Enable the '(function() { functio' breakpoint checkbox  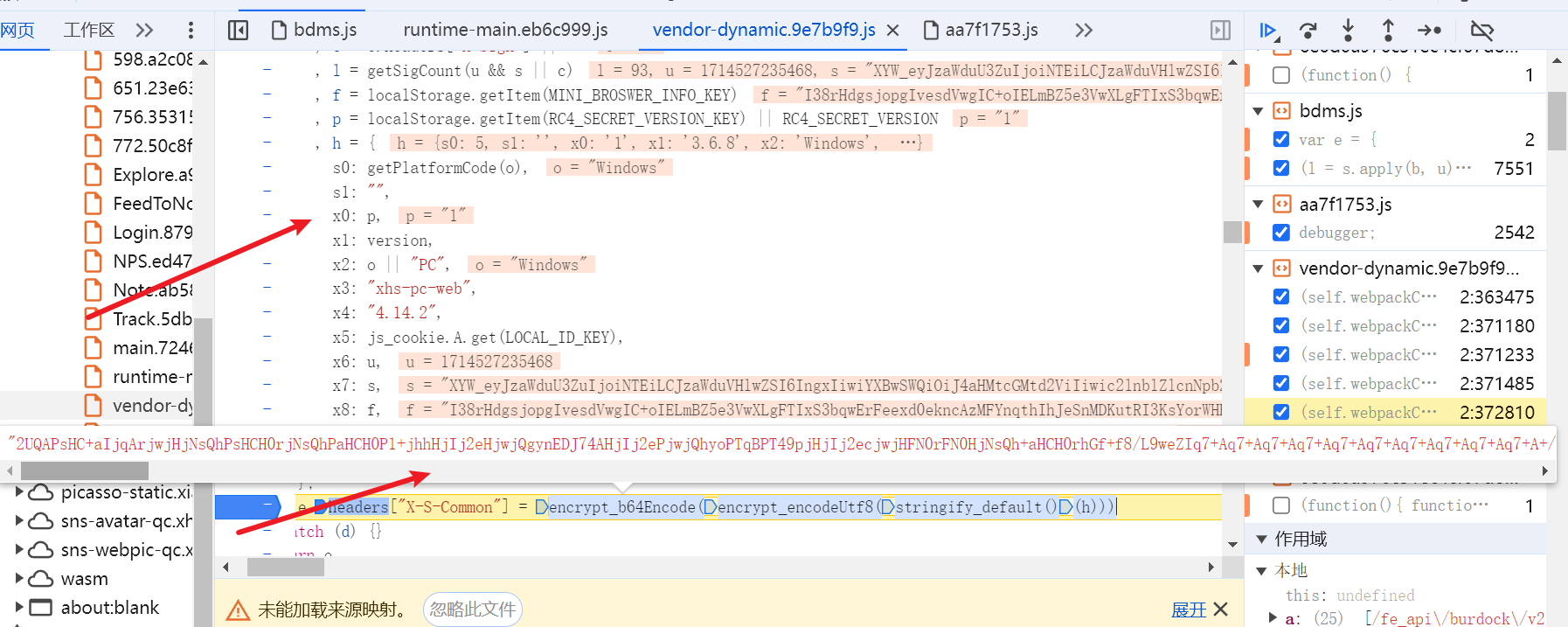point(1281,505)
